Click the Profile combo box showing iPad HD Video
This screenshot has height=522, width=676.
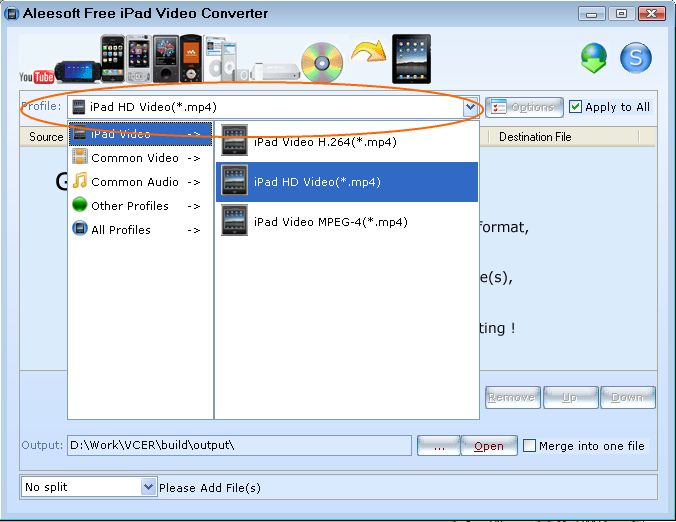tap(274, 107)
